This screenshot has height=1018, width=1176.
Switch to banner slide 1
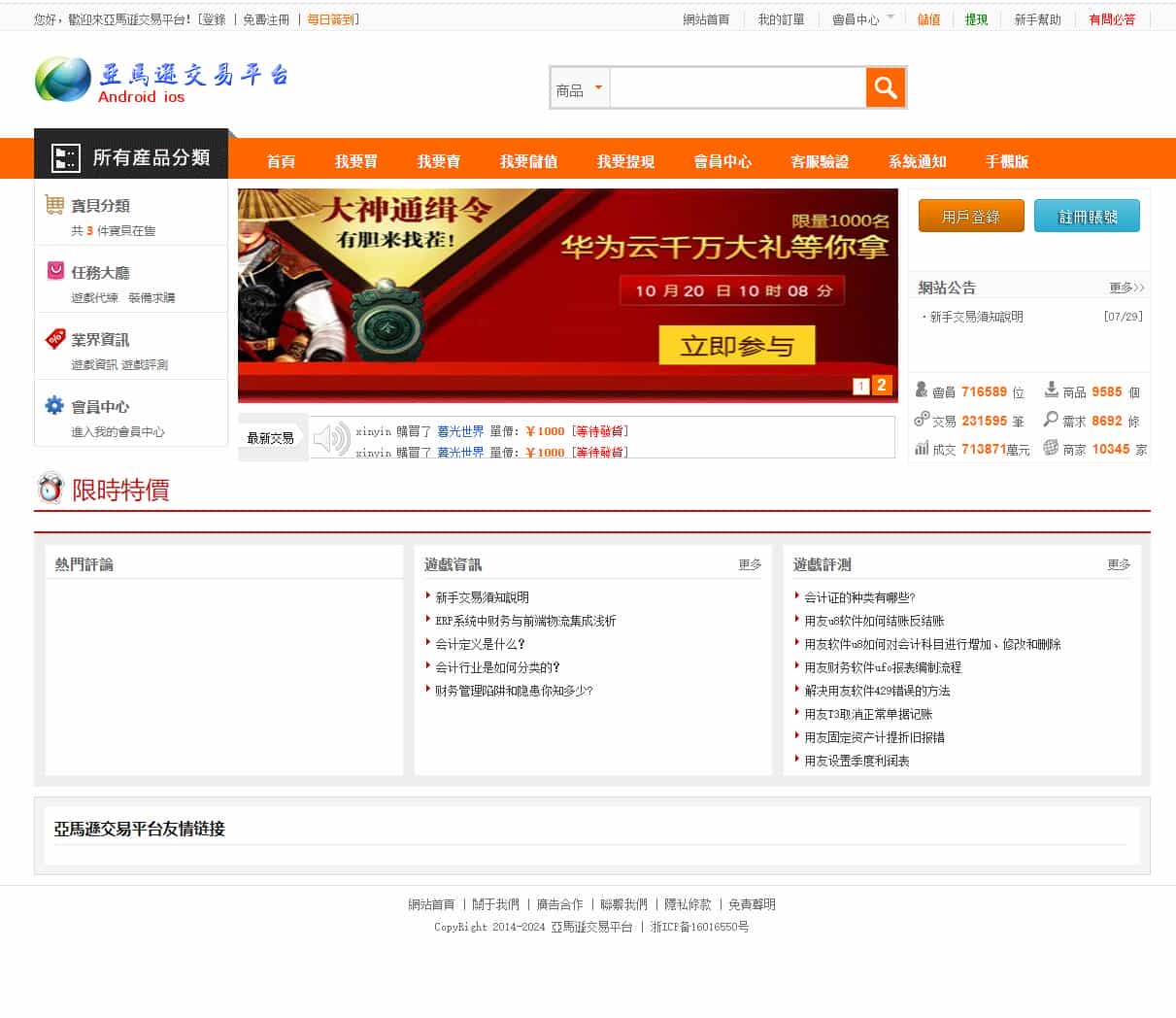click(860, 387)
